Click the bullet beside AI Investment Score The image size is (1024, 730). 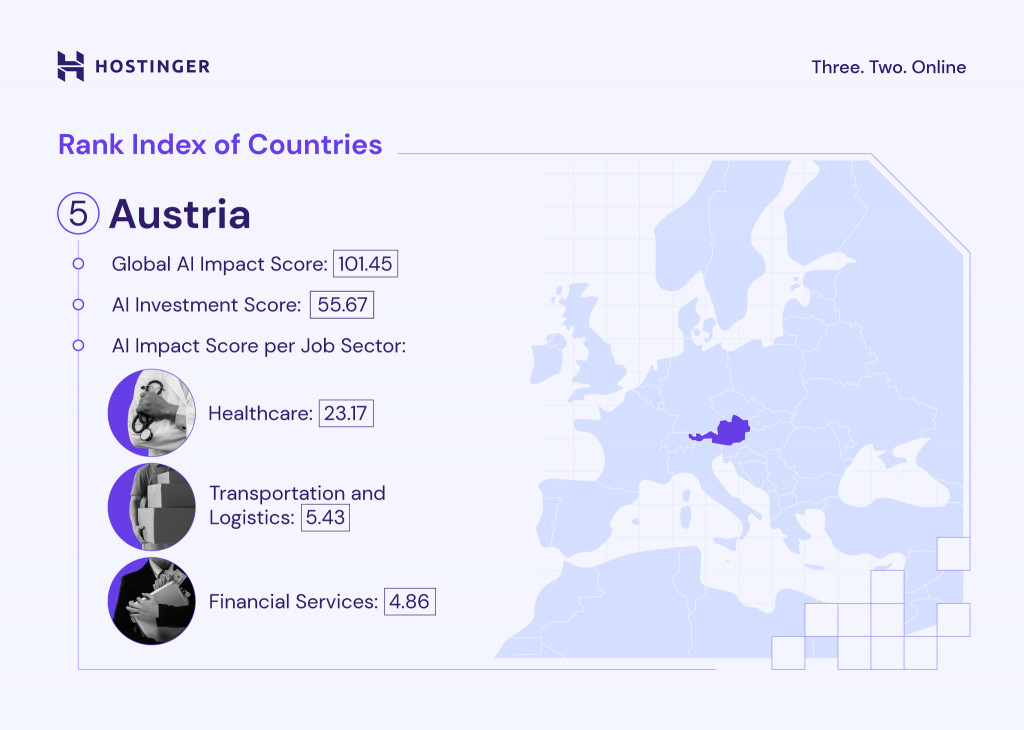tap(78, 305)
